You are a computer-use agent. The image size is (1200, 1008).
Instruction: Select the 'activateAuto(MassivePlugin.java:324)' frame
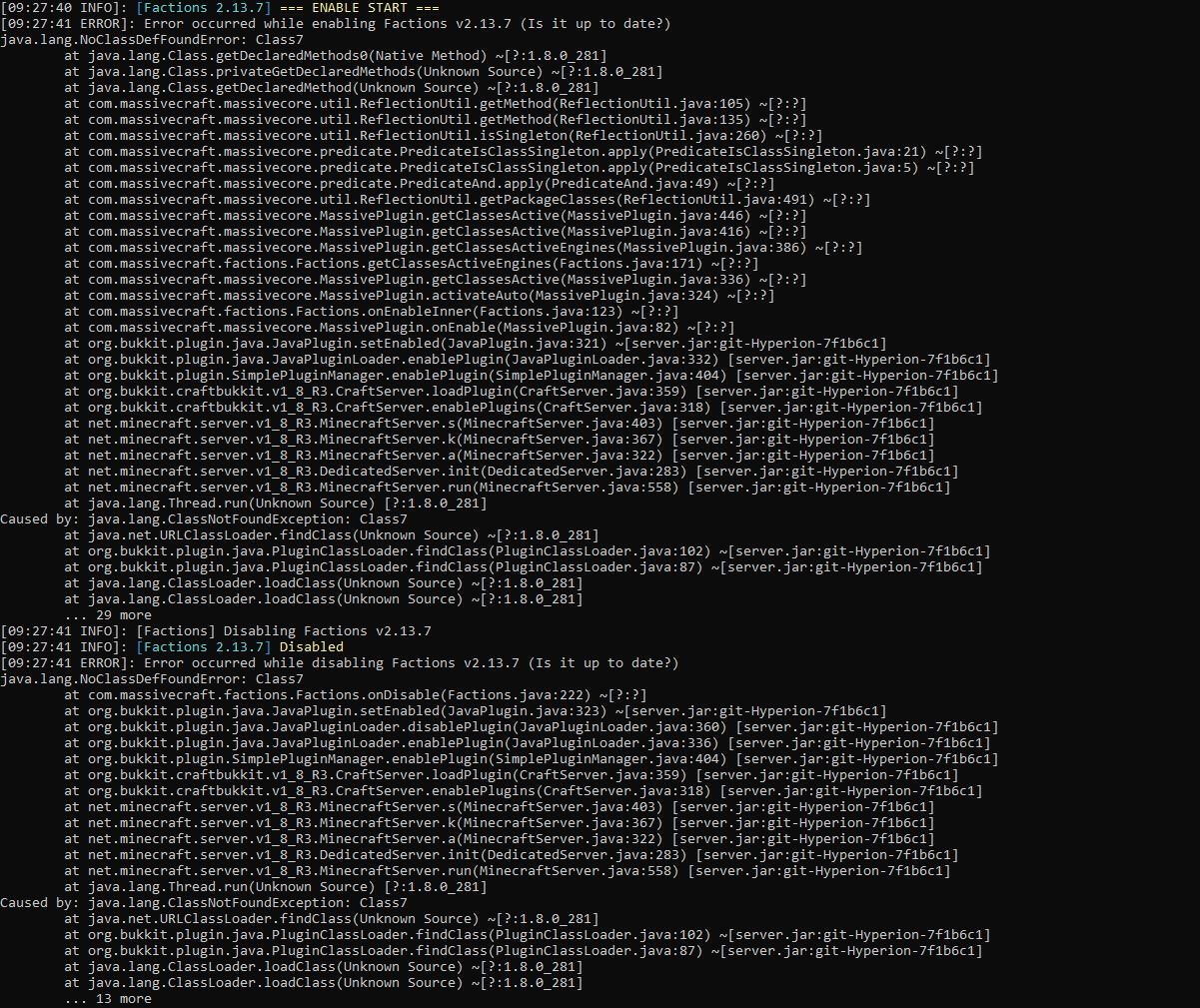(419, 295)
